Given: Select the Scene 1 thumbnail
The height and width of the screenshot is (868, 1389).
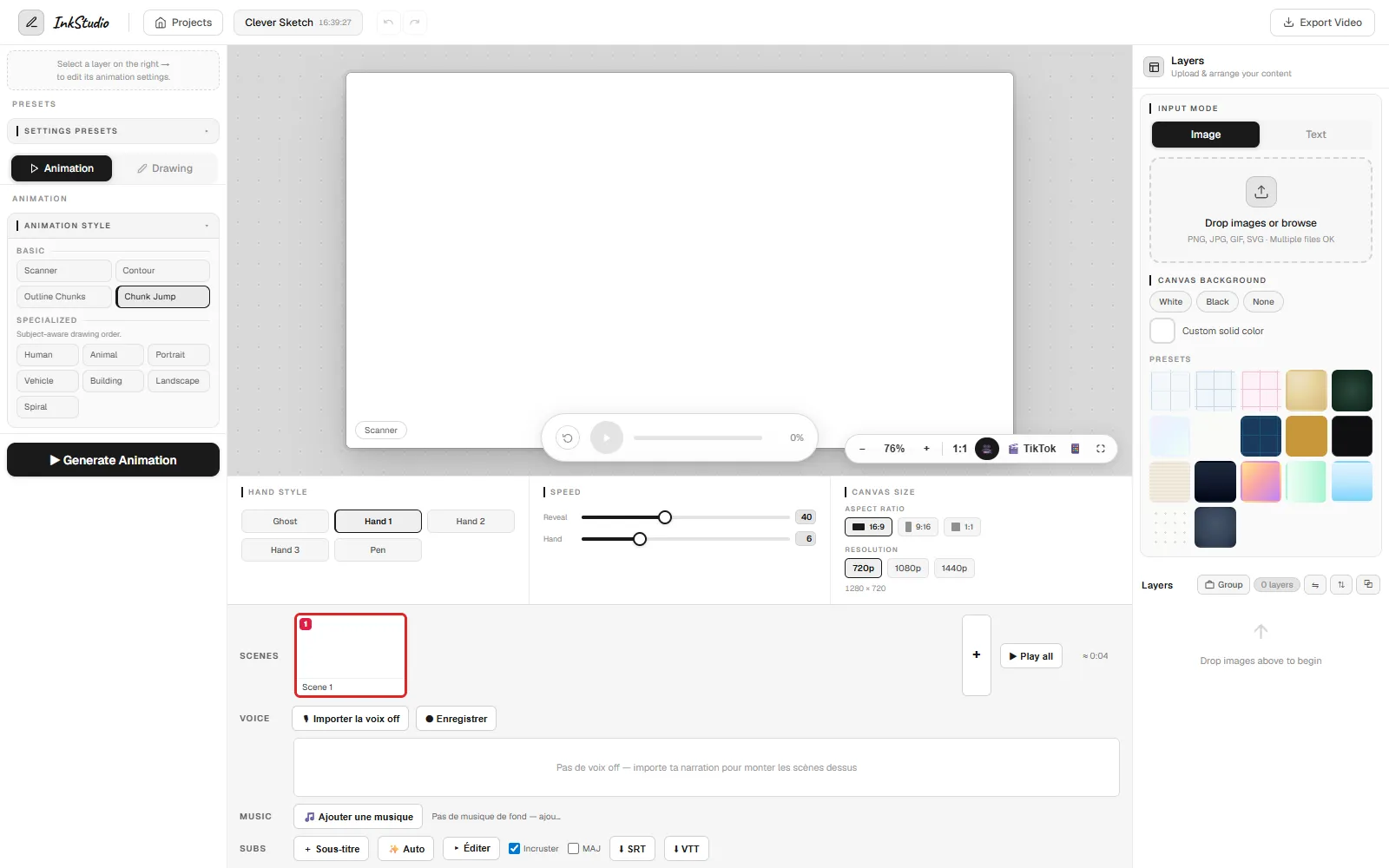Looking at the screenshot, I should 351,655.
